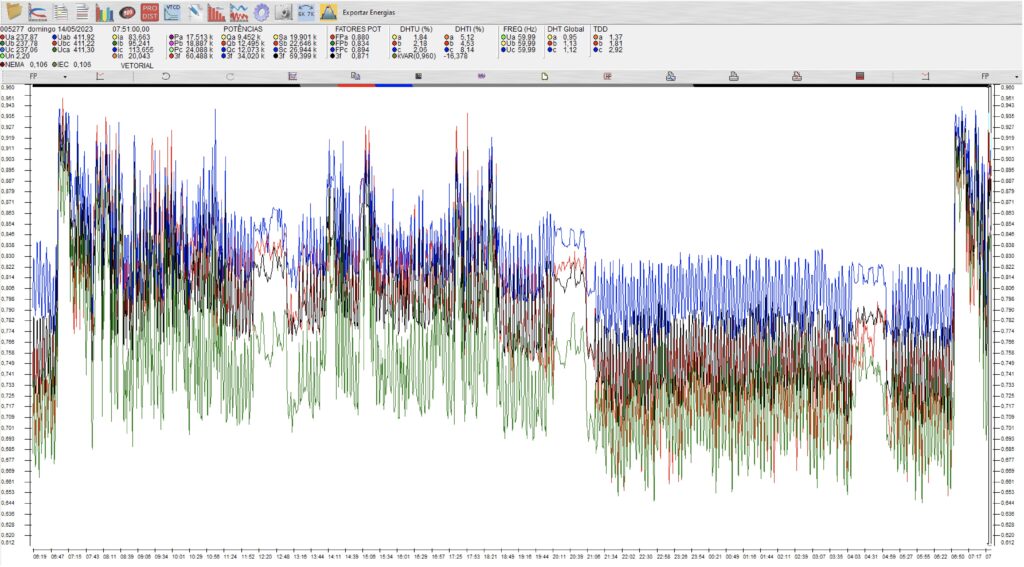The height and width of the screenshot is (567, 1024).
Task: Open the VTCD analysis icon
Action: coord(172,12)
